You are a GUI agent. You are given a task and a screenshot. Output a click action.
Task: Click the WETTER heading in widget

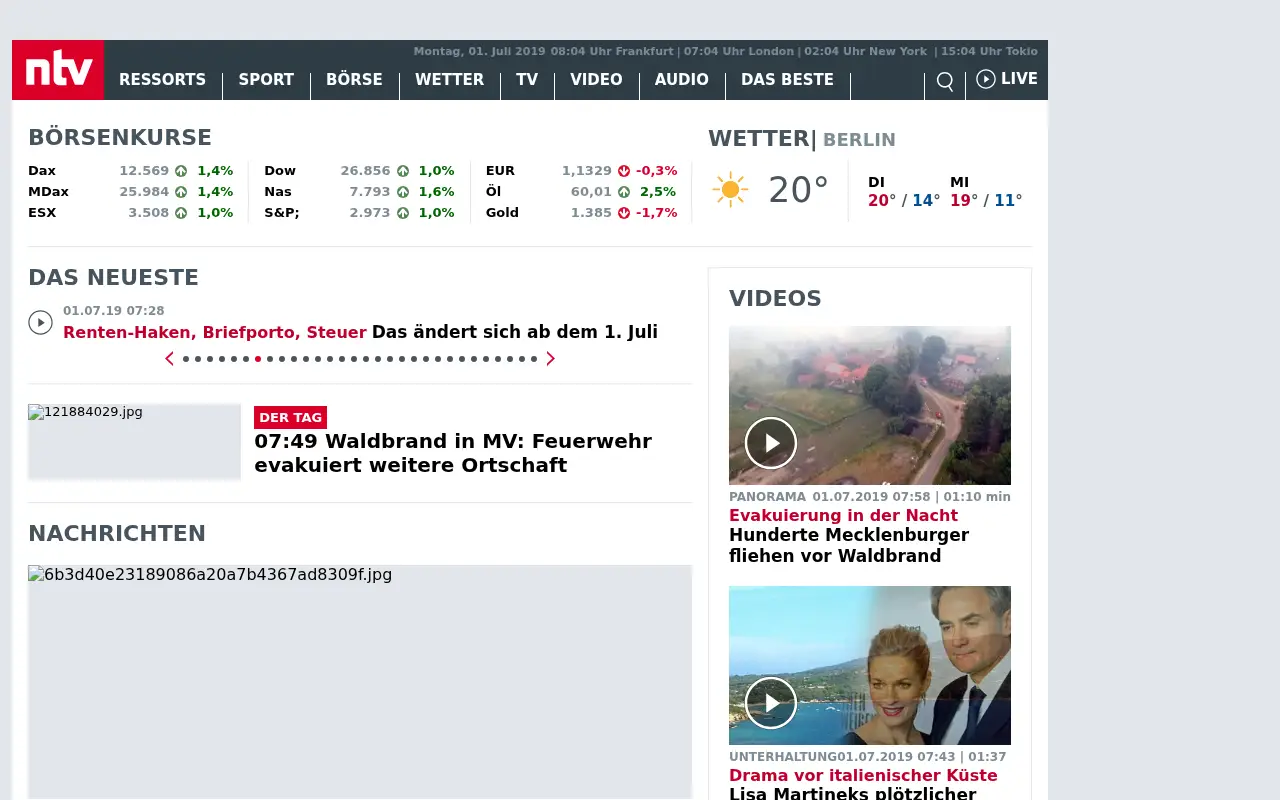pyautogui.click(x=758, y=139)
